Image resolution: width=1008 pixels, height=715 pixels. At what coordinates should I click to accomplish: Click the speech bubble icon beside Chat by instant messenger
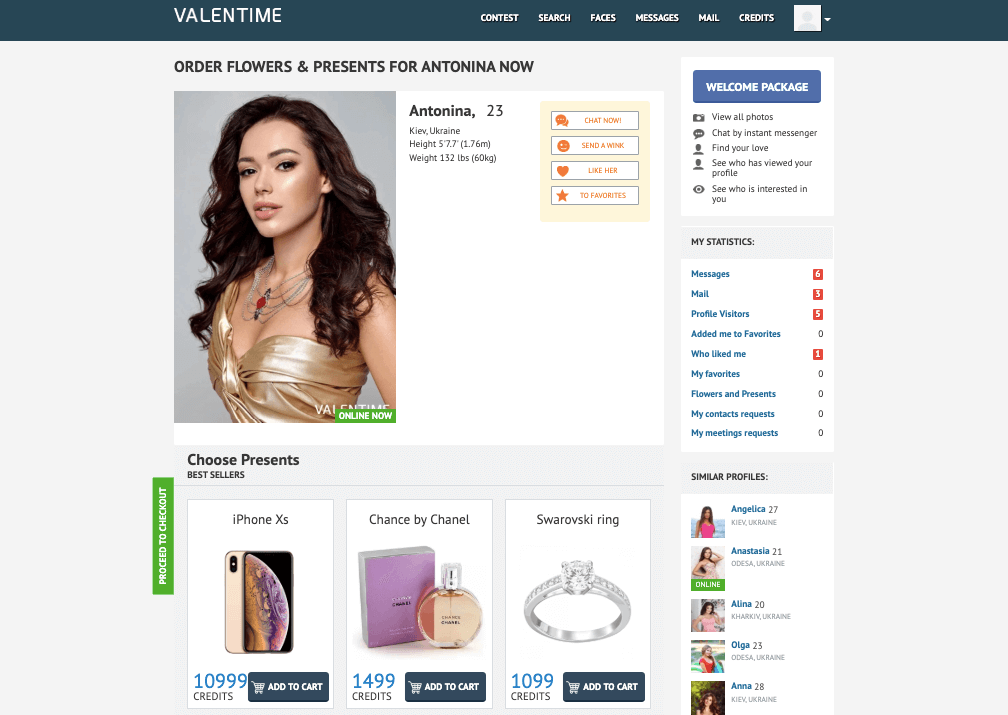(x=699, y=134)
